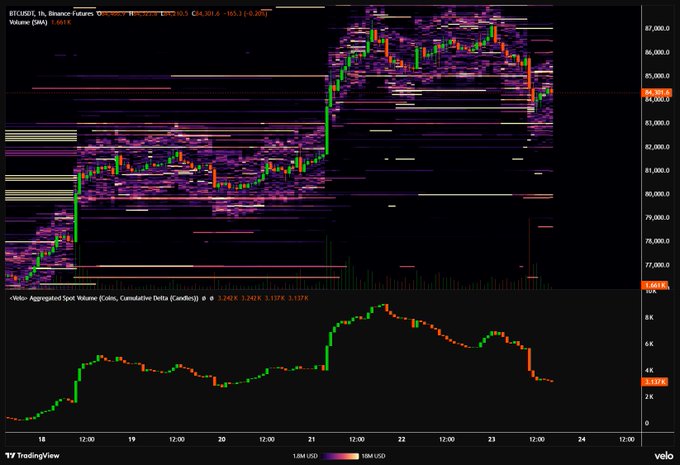This screenshot has width=680, height=465.
Task: Click date label 20 on time axis
Action: [x=222, y=439]
